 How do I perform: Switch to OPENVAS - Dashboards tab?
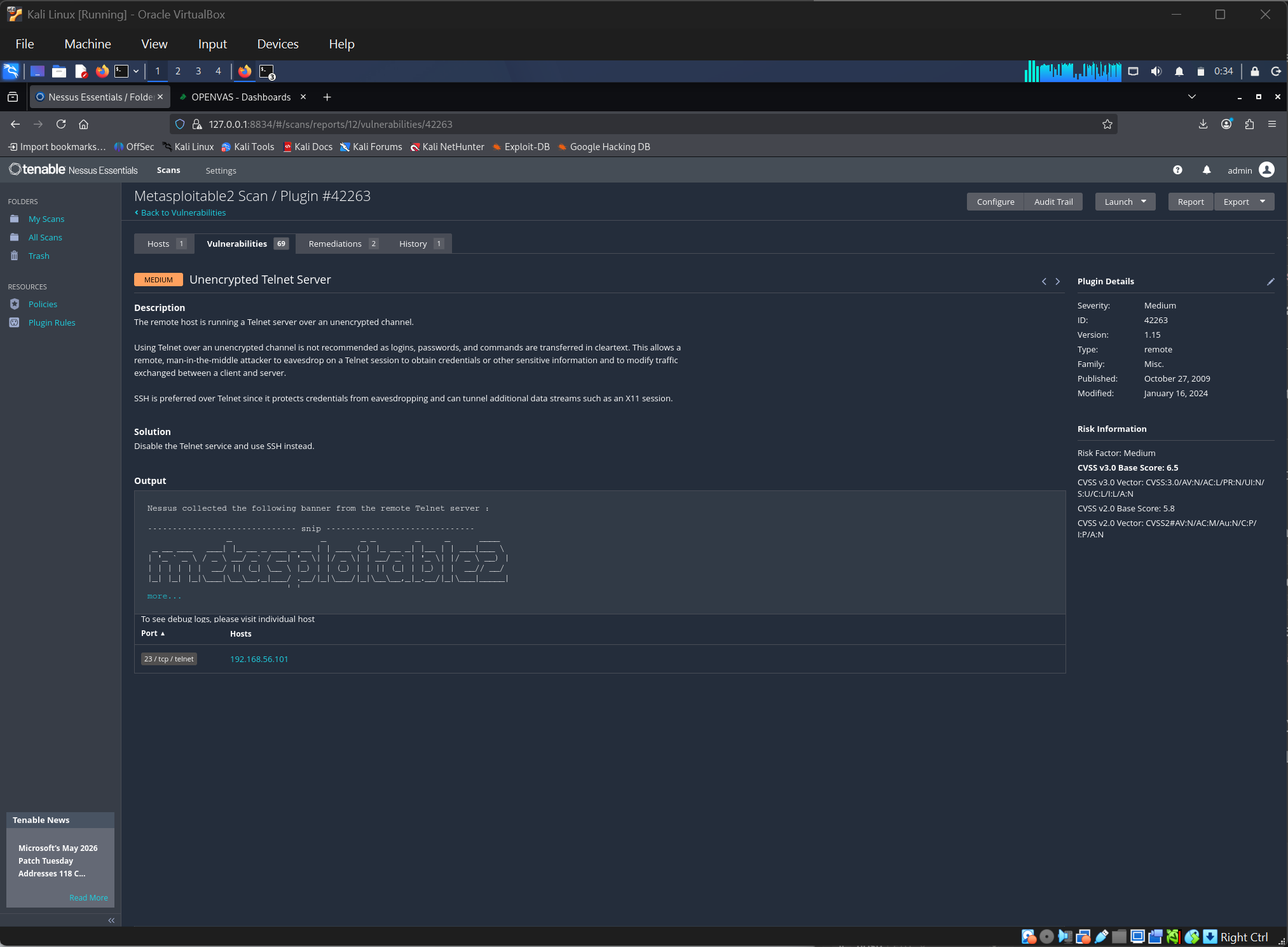240,97
